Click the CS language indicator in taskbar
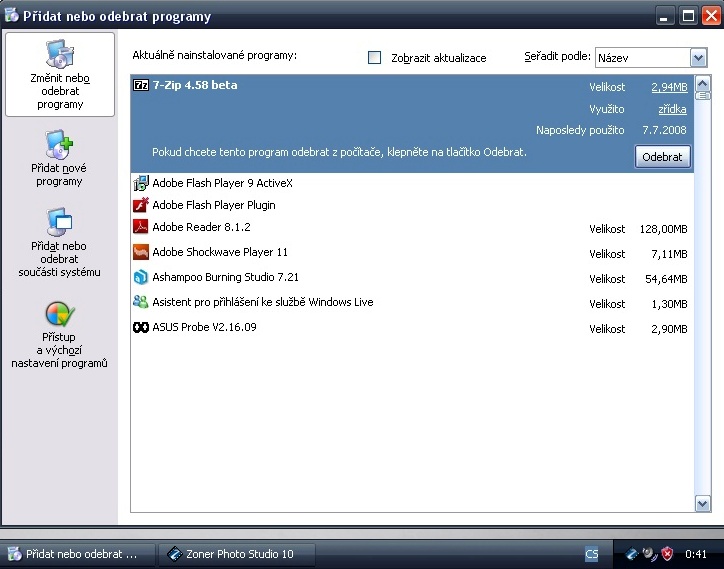Viewport: 724px width, 569px height. 592,554
